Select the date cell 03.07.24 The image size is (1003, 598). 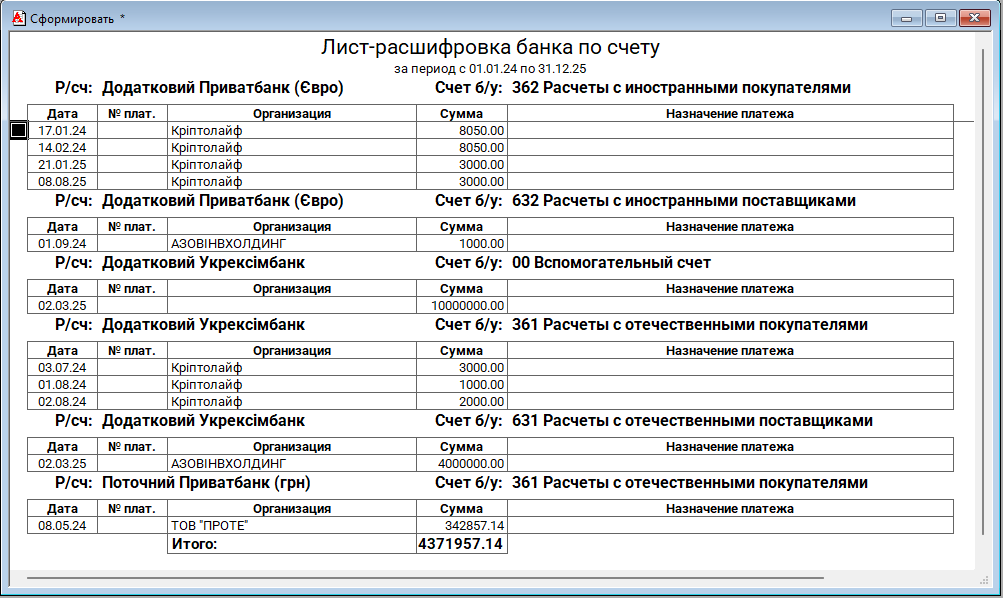click(x=62, y=368)
